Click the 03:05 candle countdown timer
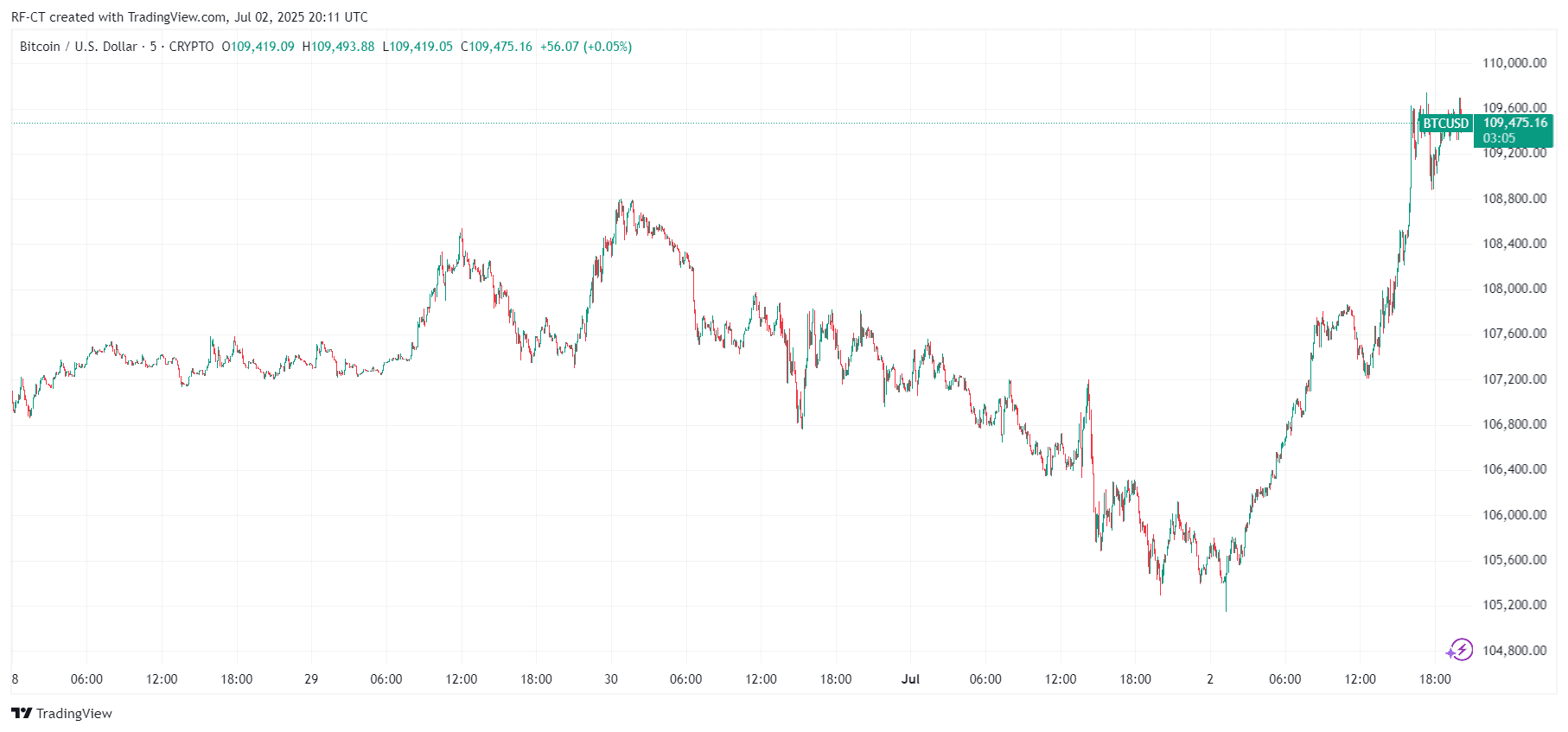 1499,138
